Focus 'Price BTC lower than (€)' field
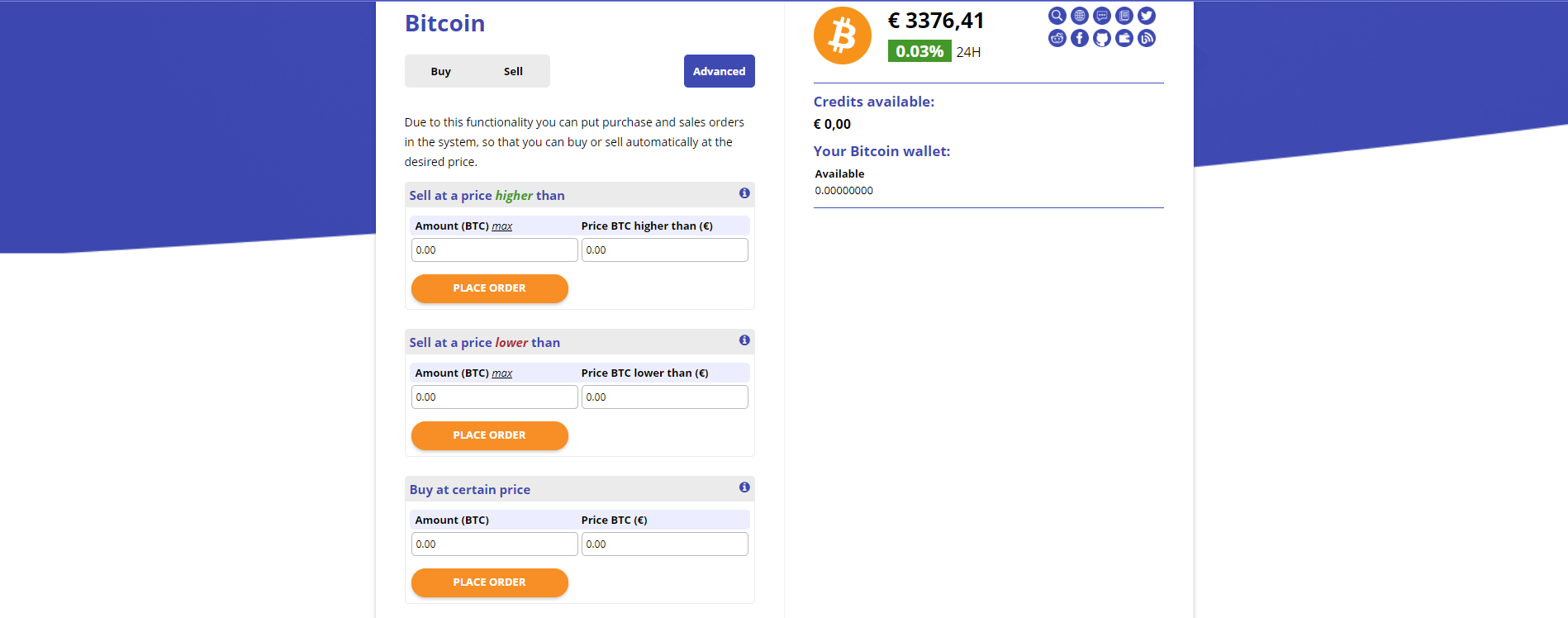 (664, 397)
